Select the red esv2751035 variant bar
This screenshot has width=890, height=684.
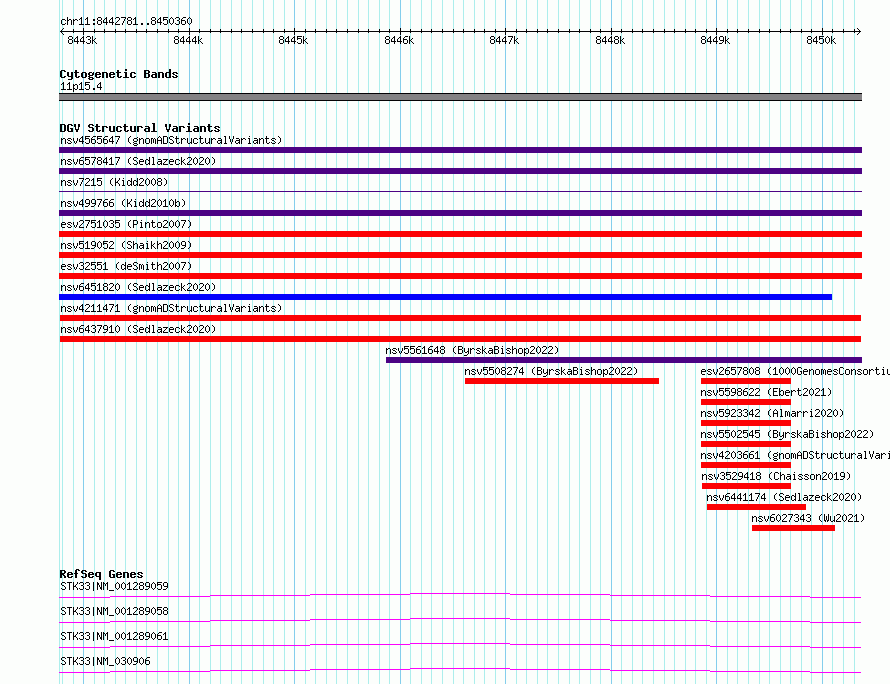(x=460, y=234)
